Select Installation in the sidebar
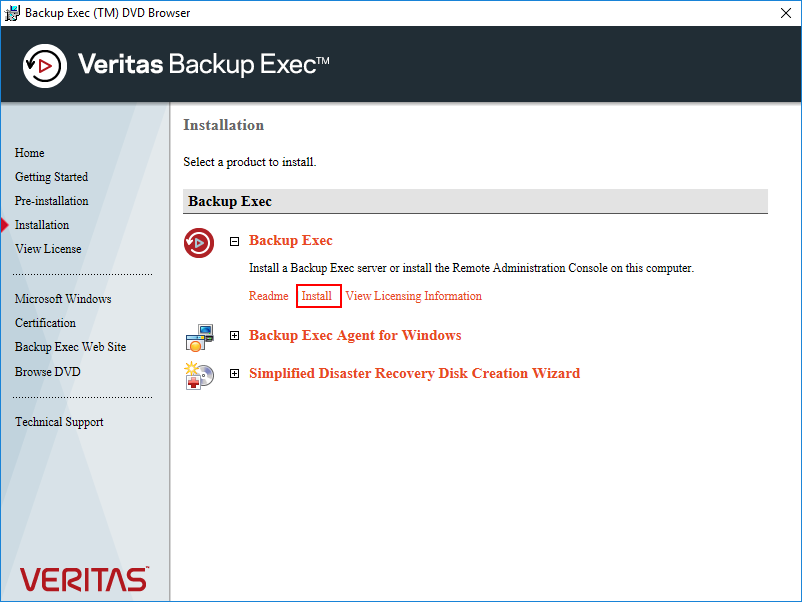The image size is (802, 602). pos(42,225)
